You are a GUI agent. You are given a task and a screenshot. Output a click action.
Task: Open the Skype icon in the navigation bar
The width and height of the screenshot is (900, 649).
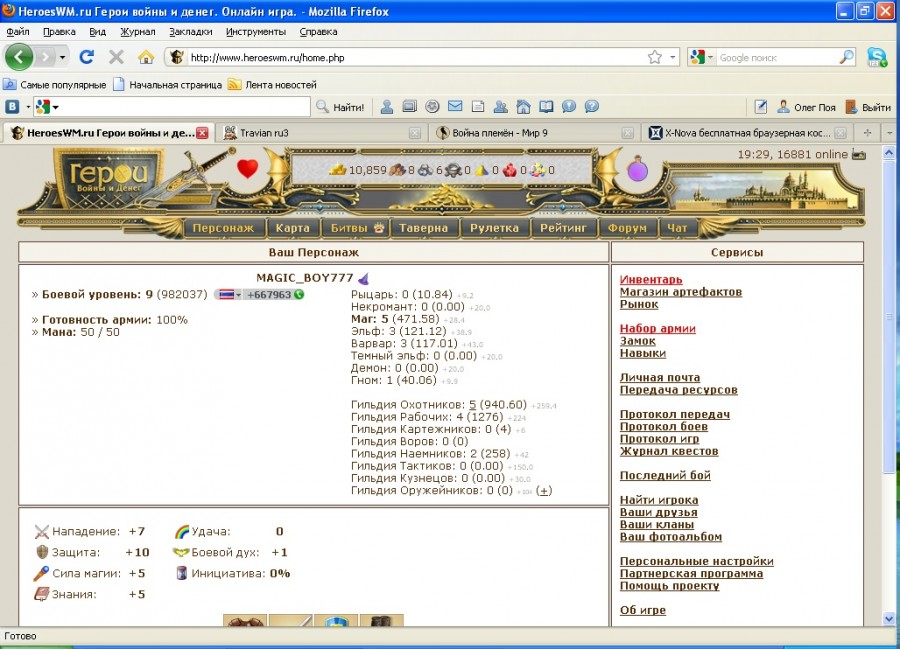click(x=877, y=57)
